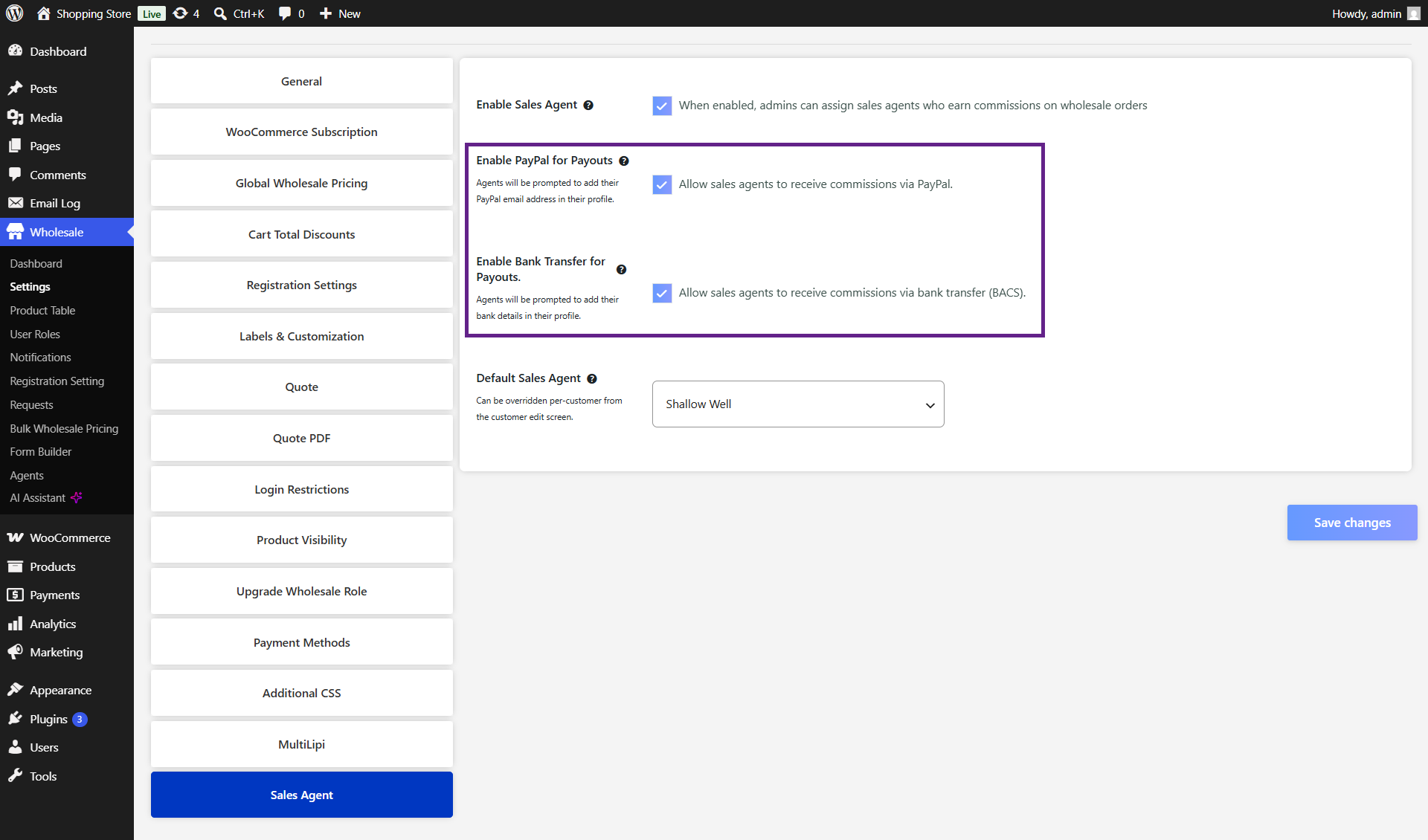
Task: Click help icon beside Enable Bank Transfer
Action: pyautogui.click(x=622, y=269)
